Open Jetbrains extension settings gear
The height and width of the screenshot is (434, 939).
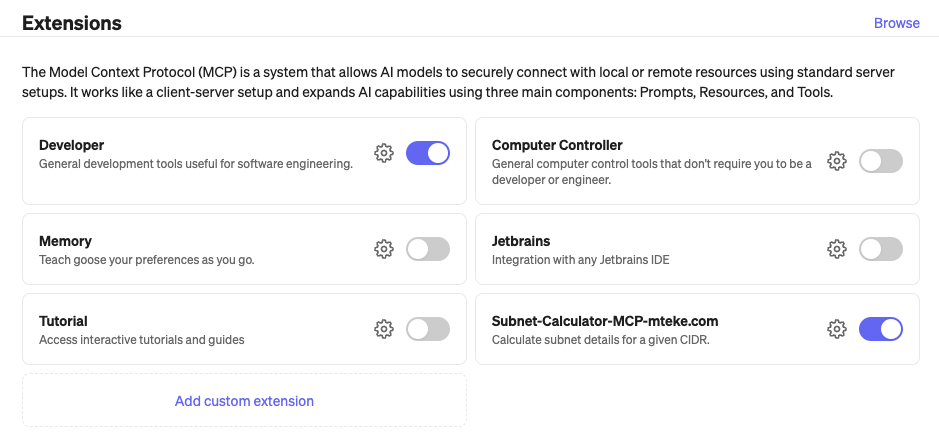837,249
